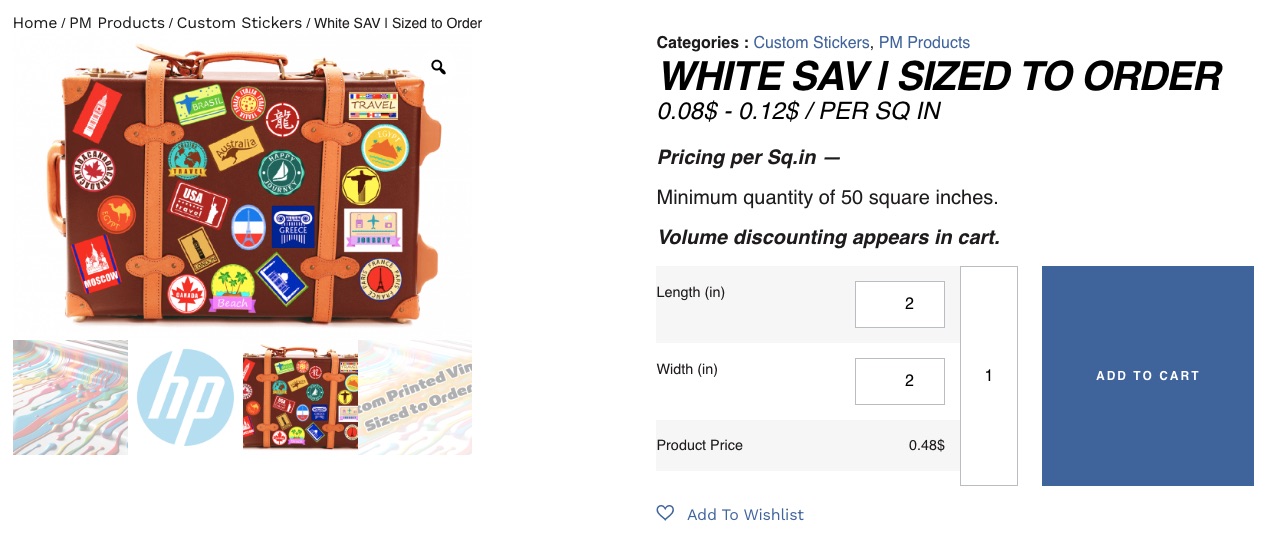This screenshot has width=1271, height=542.
Task: Click the 0.48$ product price value
Action: (x=926, y=445)
